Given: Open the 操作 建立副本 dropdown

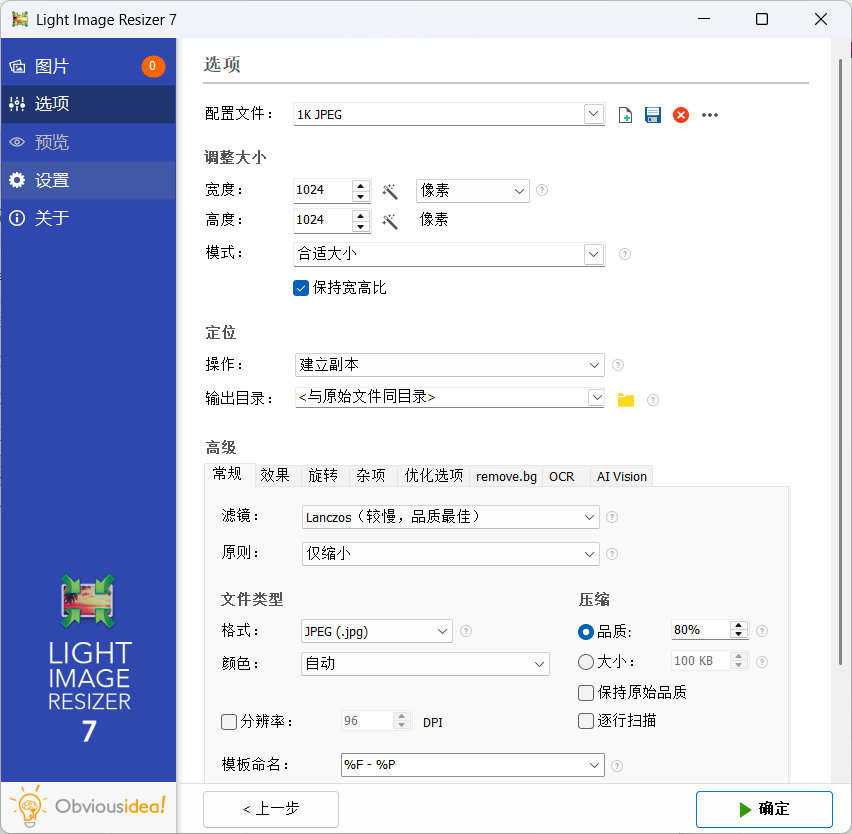Looking at the screenshot, I should click(449, 365).
